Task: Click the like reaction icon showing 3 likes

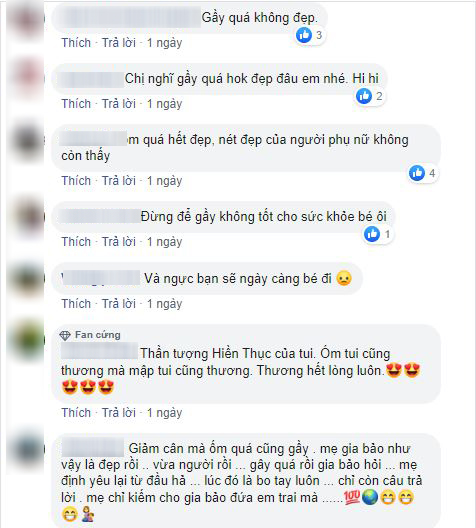Action: click(304, 35)
